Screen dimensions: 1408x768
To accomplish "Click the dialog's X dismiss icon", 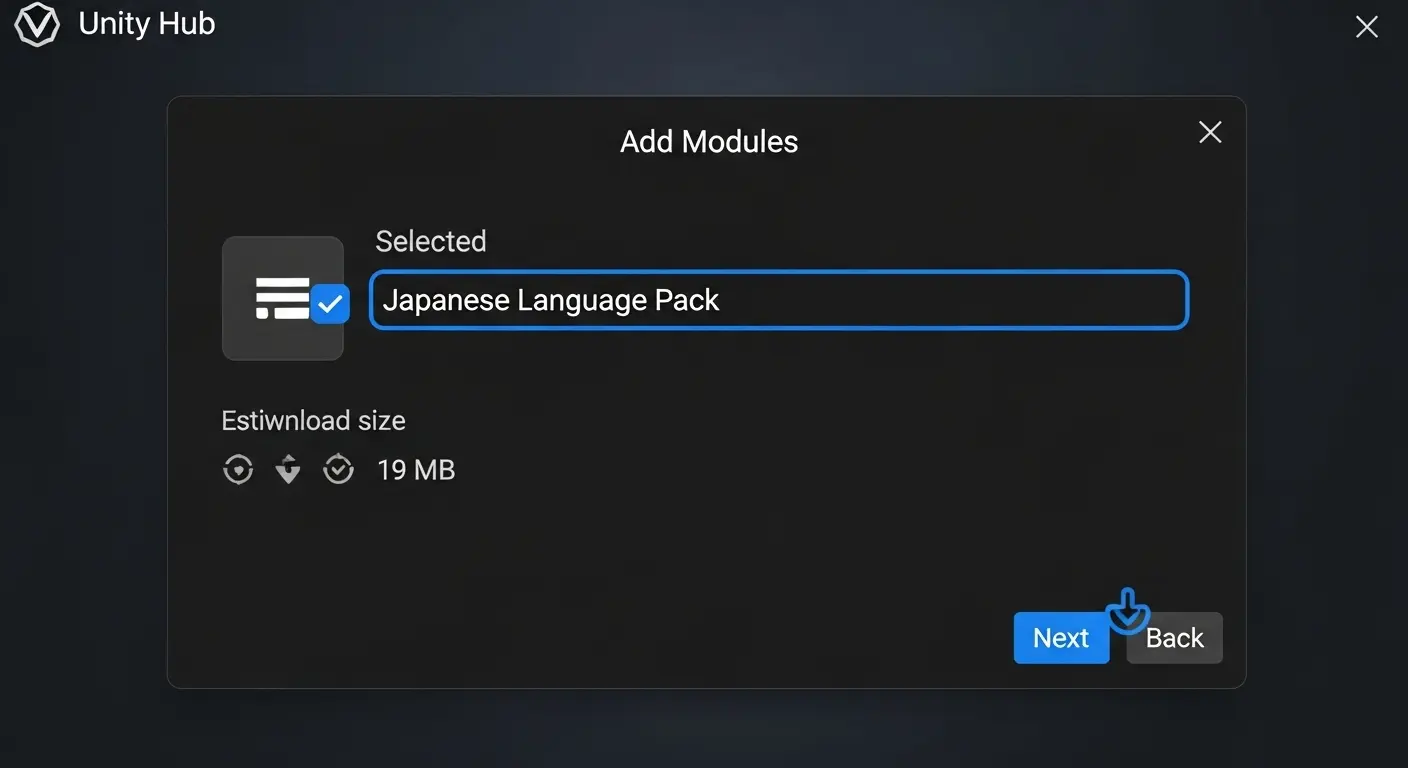I will [x=1210, y=132].
